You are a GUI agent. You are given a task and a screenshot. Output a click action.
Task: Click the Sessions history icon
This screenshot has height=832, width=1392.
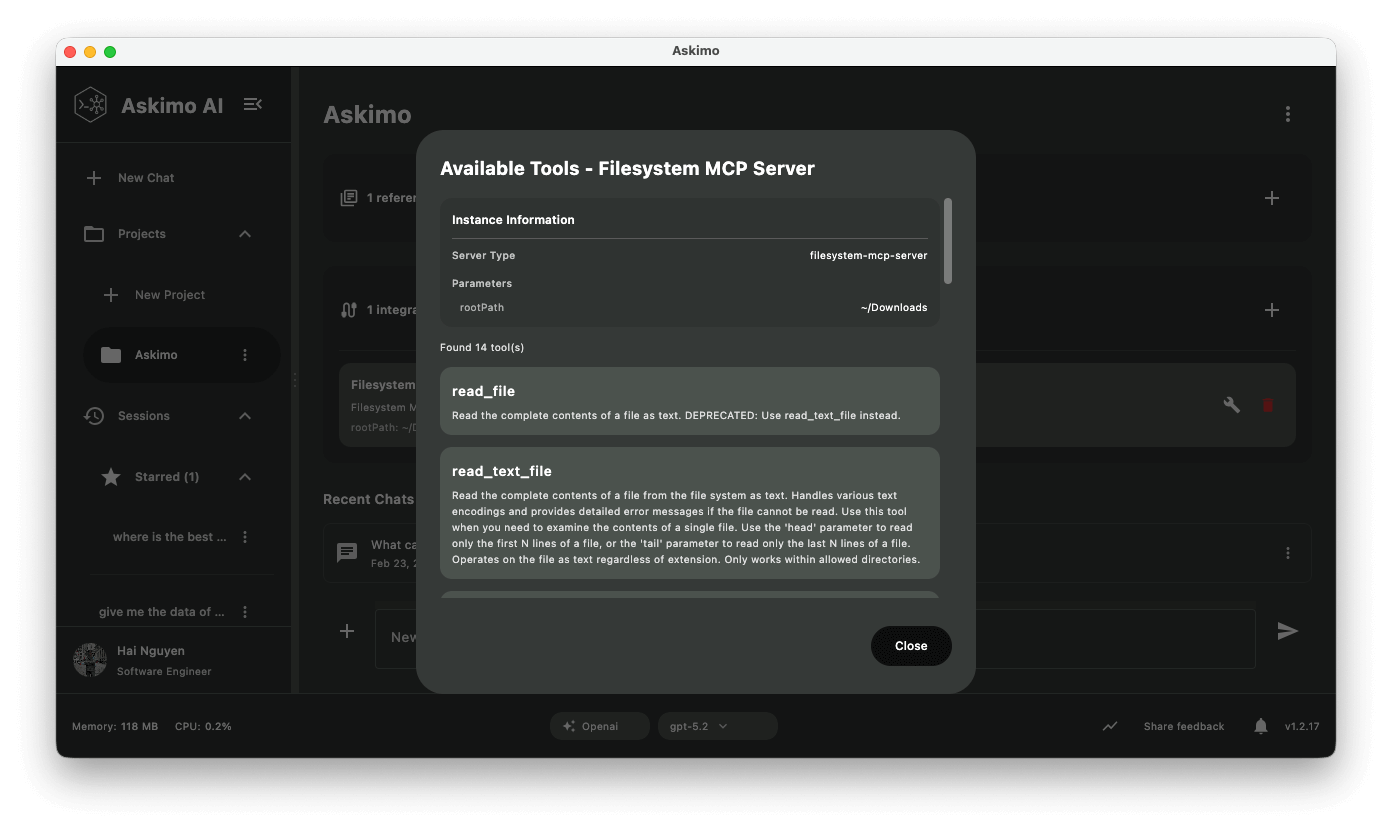point(94,416)
